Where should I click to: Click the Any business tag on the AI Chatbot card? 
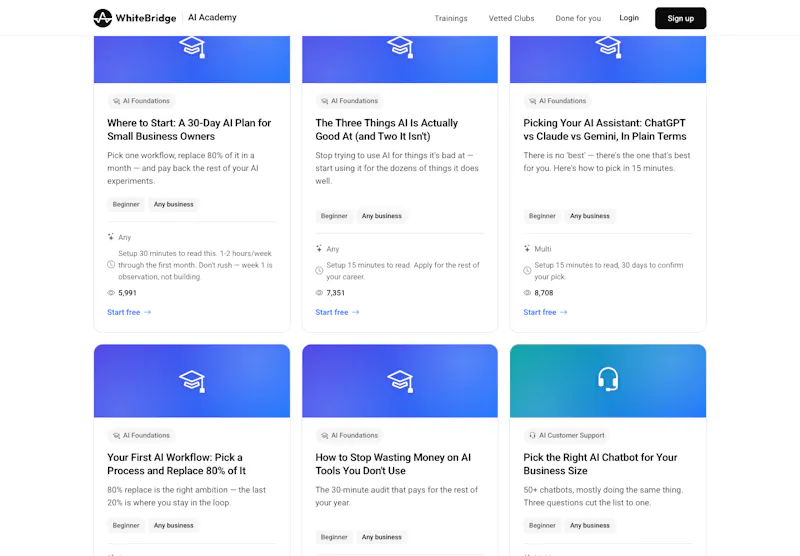point(590,525)
